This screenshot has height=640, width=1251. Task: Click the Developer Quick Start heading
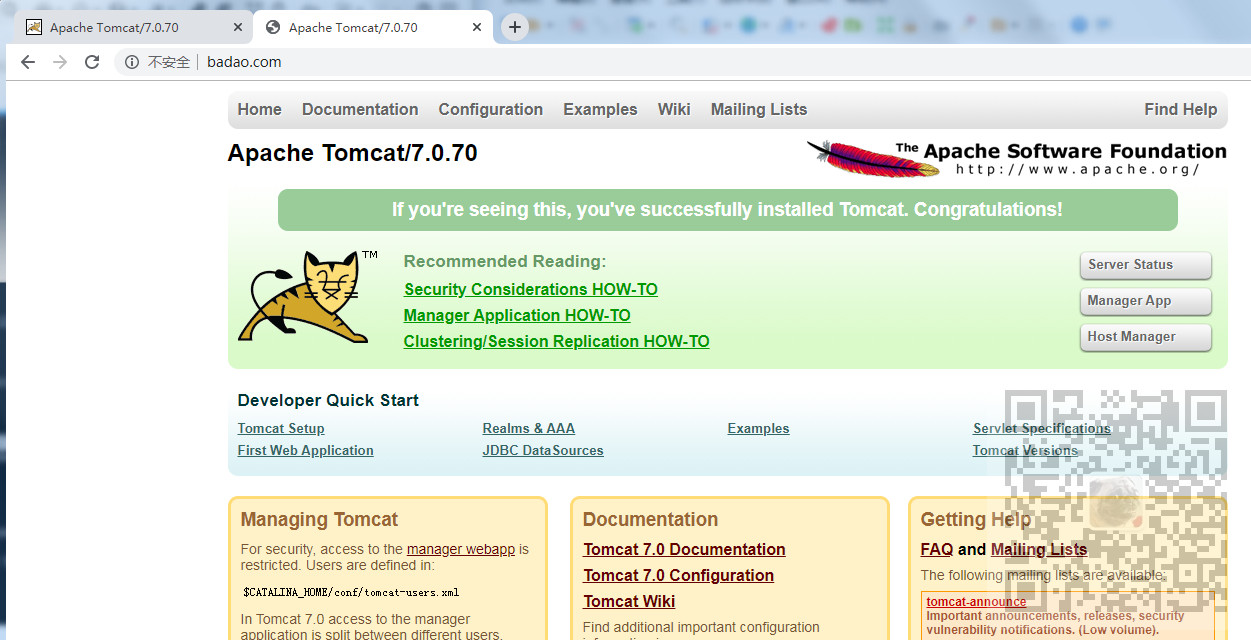click(328, 401)
